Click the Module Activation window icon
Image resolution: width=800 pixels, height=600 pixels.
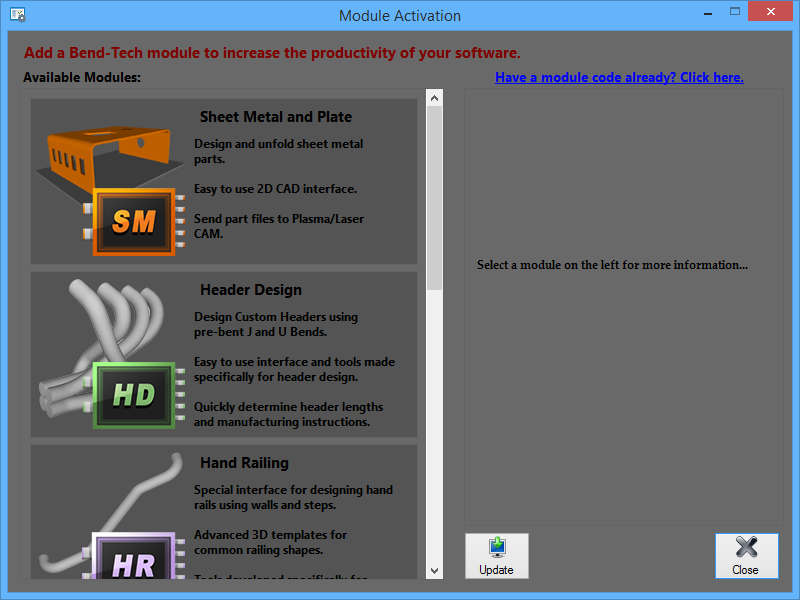(18, 15)
